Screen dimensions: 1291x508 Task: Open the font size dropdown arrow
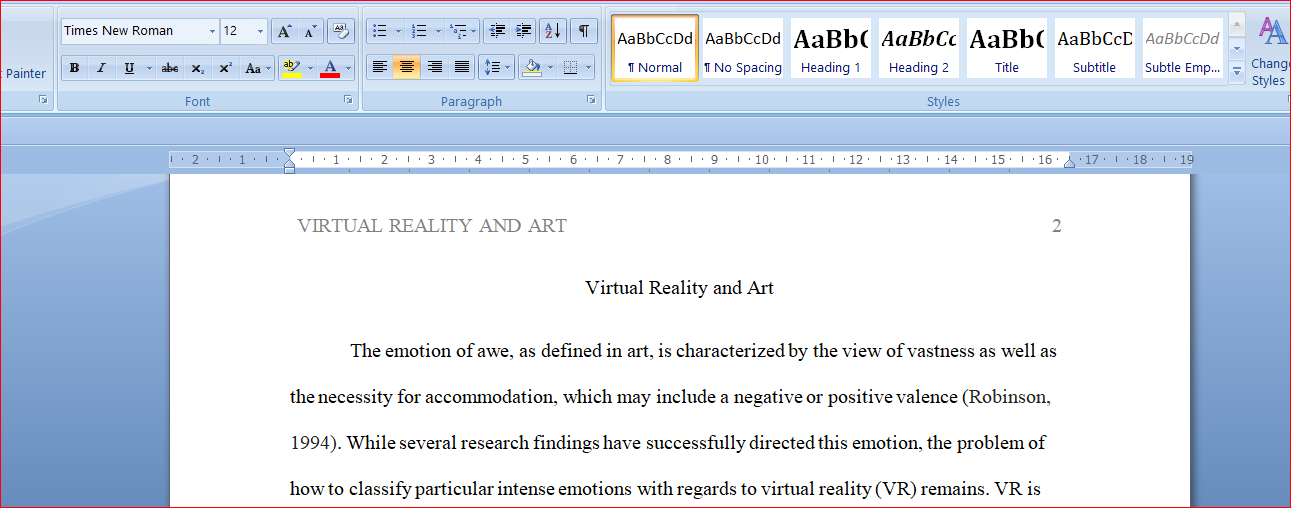260,31
